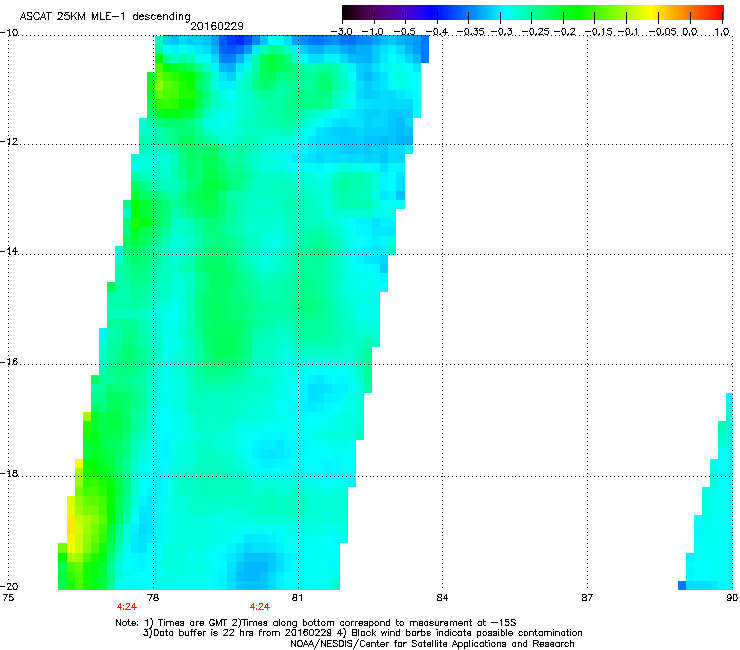Click the -3.0 colorbar label
740x650 pixels.
(341, 32)
